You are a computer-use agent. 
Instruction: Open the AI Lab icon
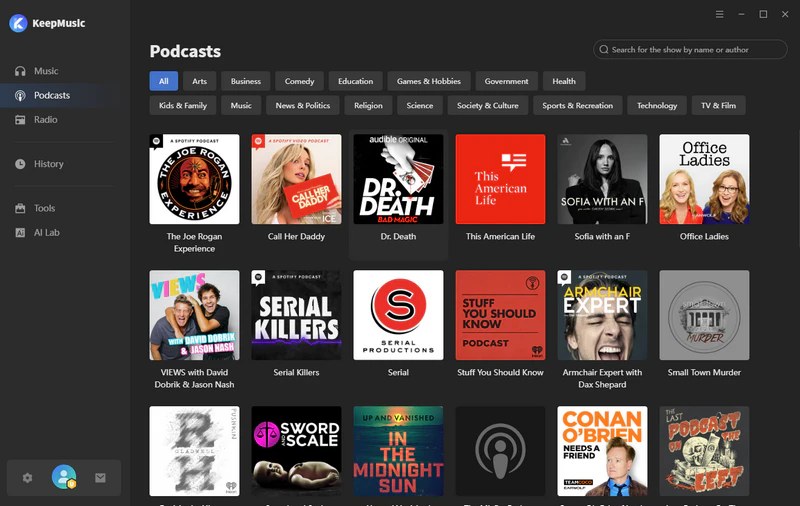click(x=20, y=233)
